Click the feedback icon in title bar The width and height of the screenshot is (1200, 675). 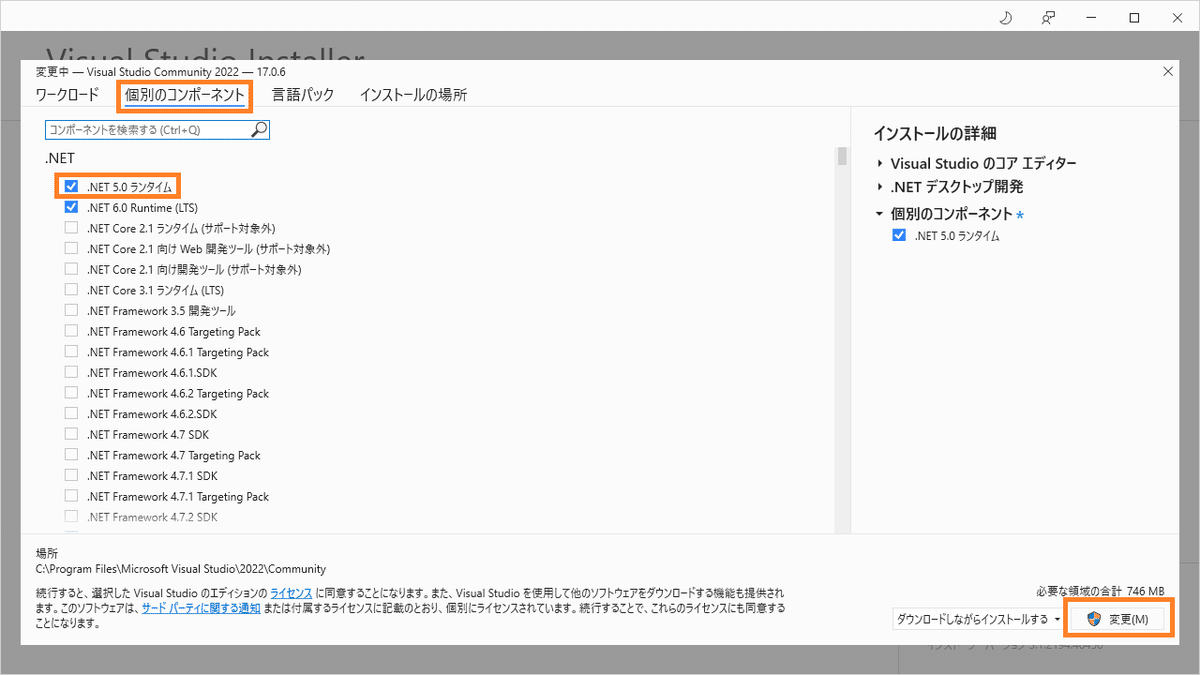click(x=1048, y=17)
